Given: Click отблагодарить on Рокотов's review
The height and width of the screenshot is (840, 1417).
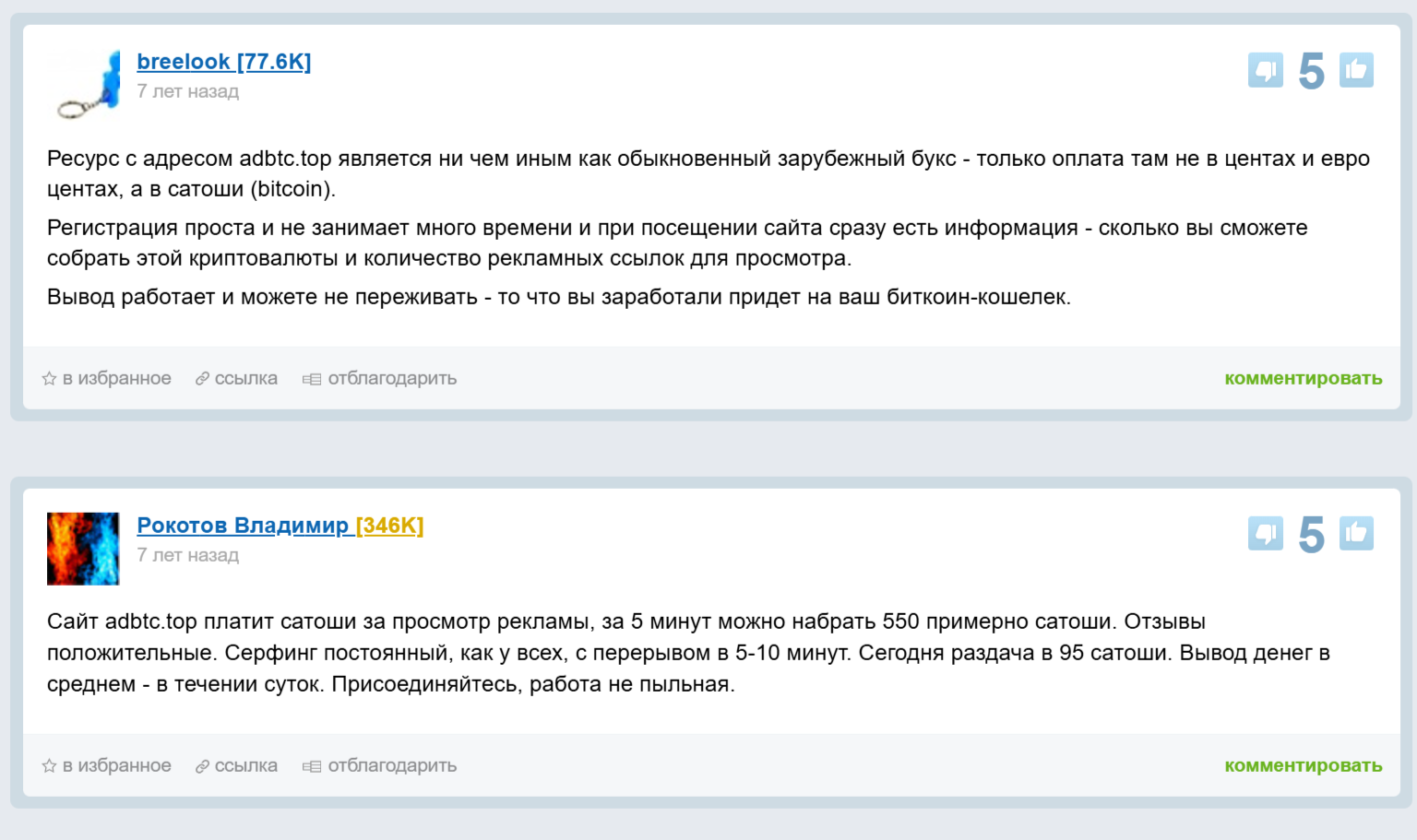Looking at the screenshot, I should click(x=392, y=766).
